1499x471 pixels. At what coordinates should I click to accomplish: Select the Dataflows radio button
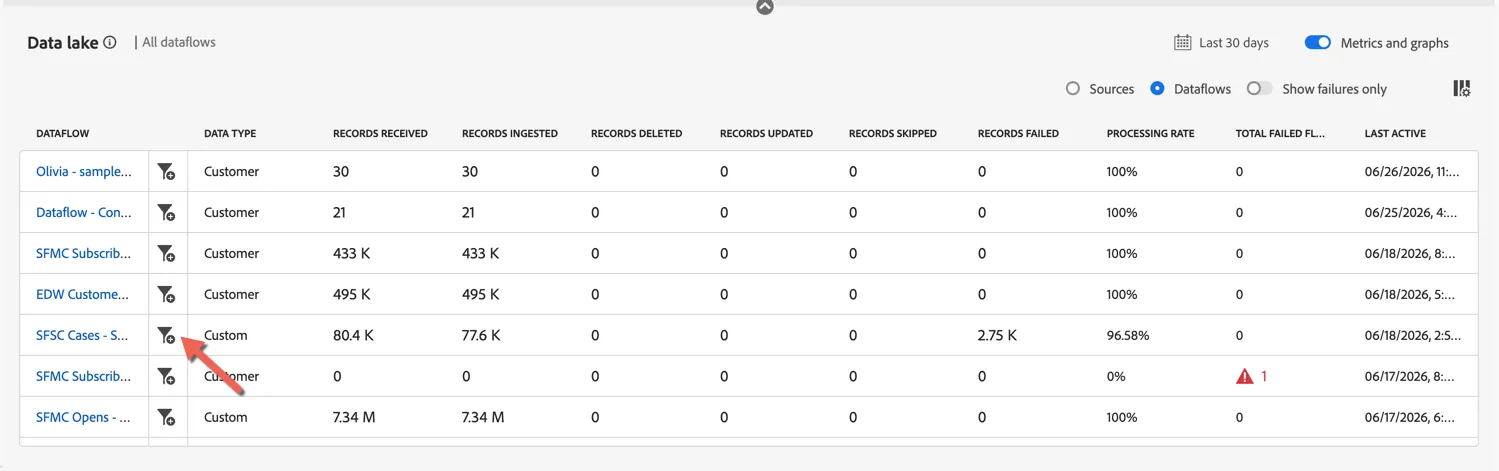coord(1157,89)
